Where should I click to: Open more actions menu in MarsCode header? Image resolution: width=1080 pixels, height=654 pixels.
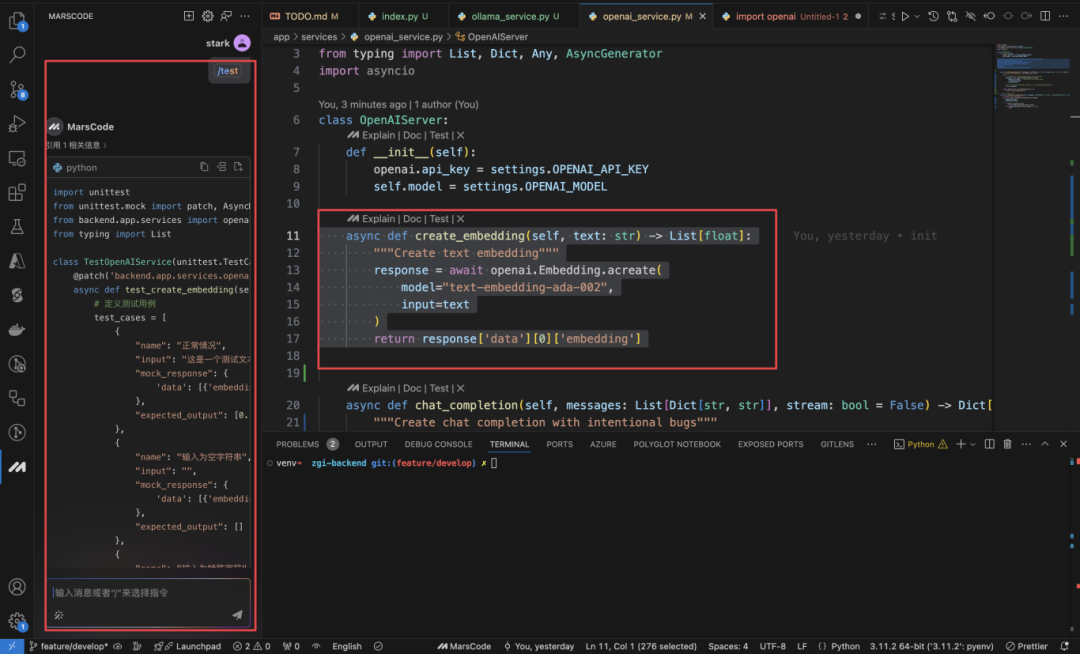pyautogui.click(x=245, y=16)
